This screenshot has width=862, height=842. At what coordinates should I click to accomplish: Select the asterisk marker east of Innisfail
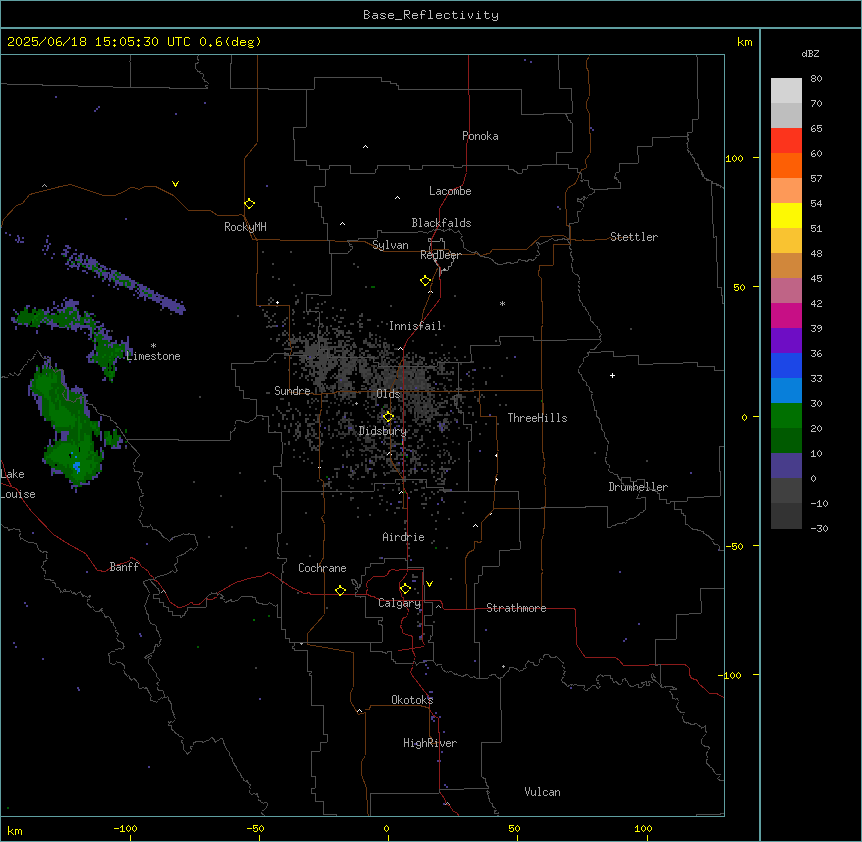[502, 303]
